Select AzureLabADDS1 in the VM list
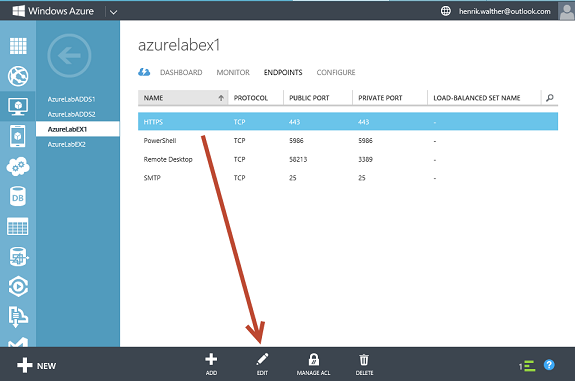The height and width of the screenshot is (381, 575). point(72,99)
